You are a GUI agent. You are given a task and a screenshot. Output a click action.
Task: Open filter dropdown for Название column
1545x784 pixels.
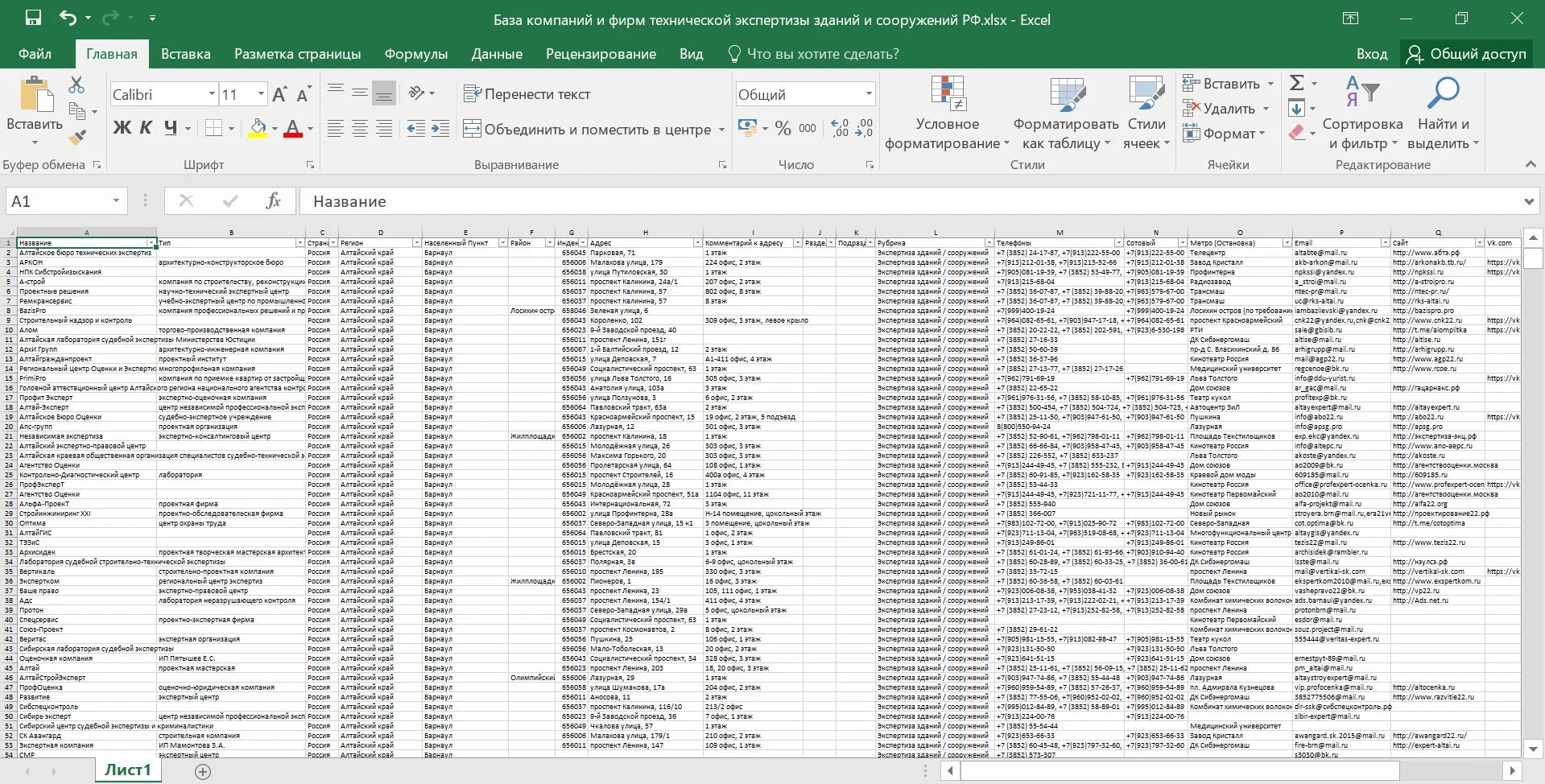[x=151, y=243]
